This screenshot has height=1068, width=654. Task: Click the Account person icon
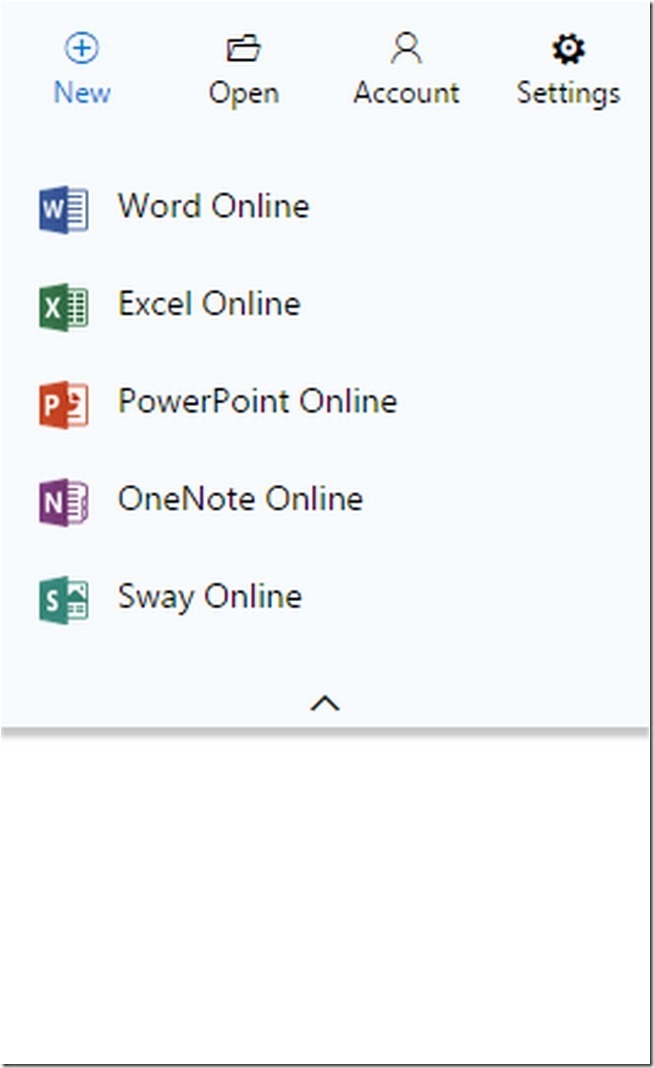[x=406, y=48]
